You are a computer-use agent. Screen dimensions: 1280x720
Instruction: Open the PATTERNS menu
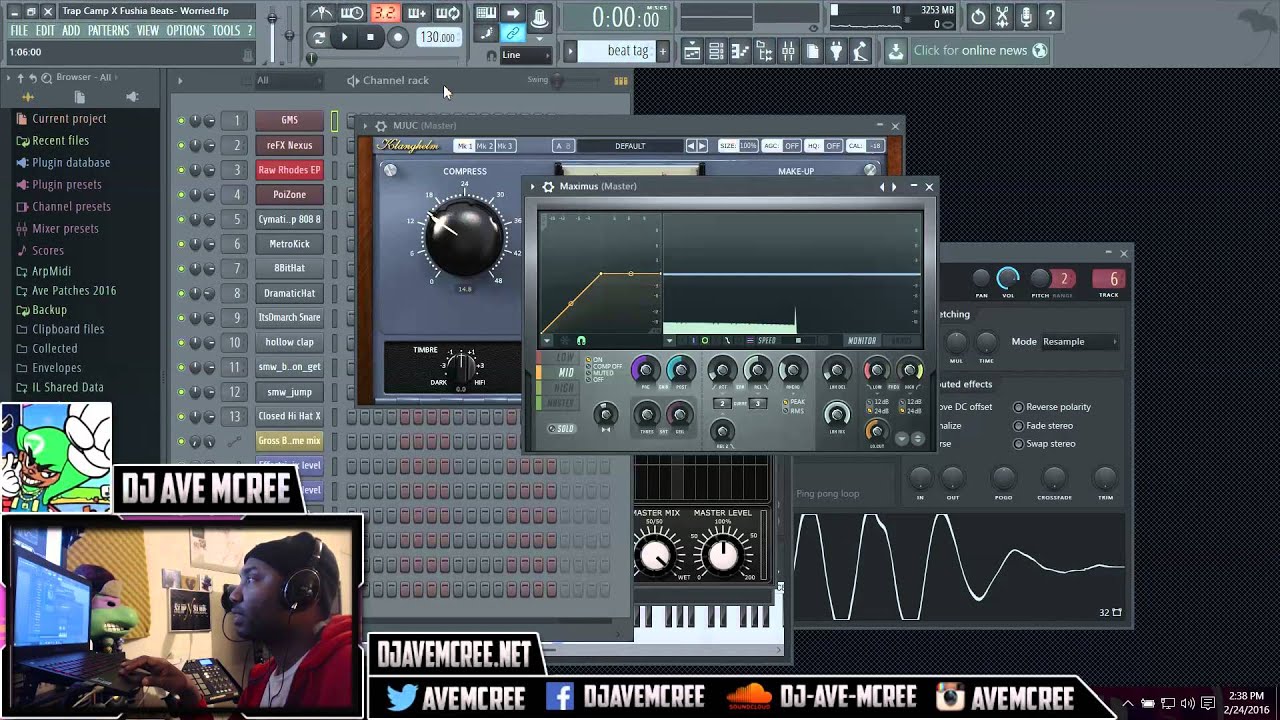[108, 31]
